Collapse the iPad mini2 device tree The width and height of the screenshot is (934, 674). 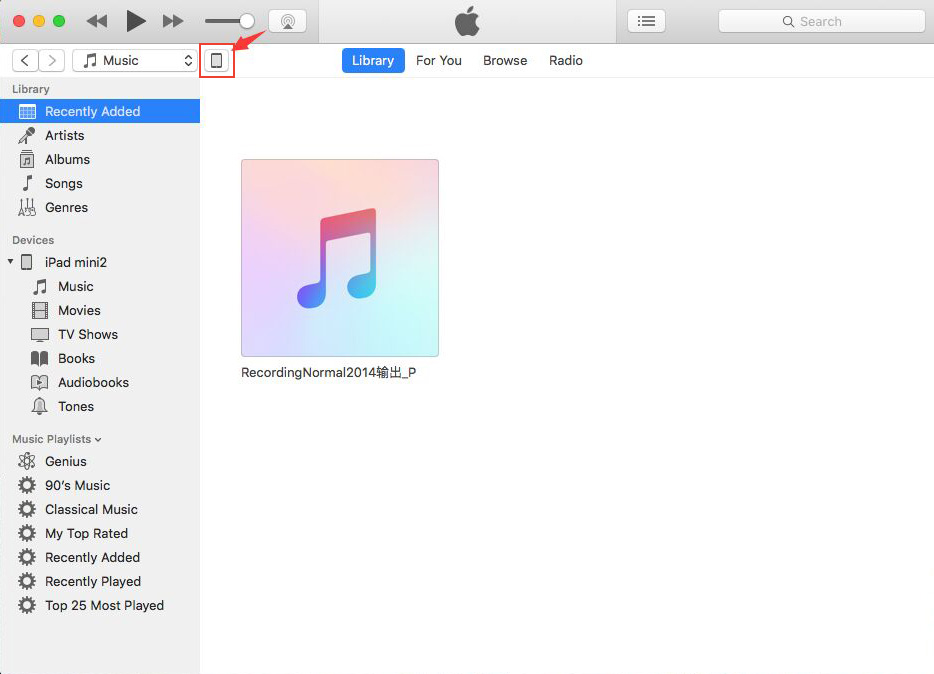[11, 262]
